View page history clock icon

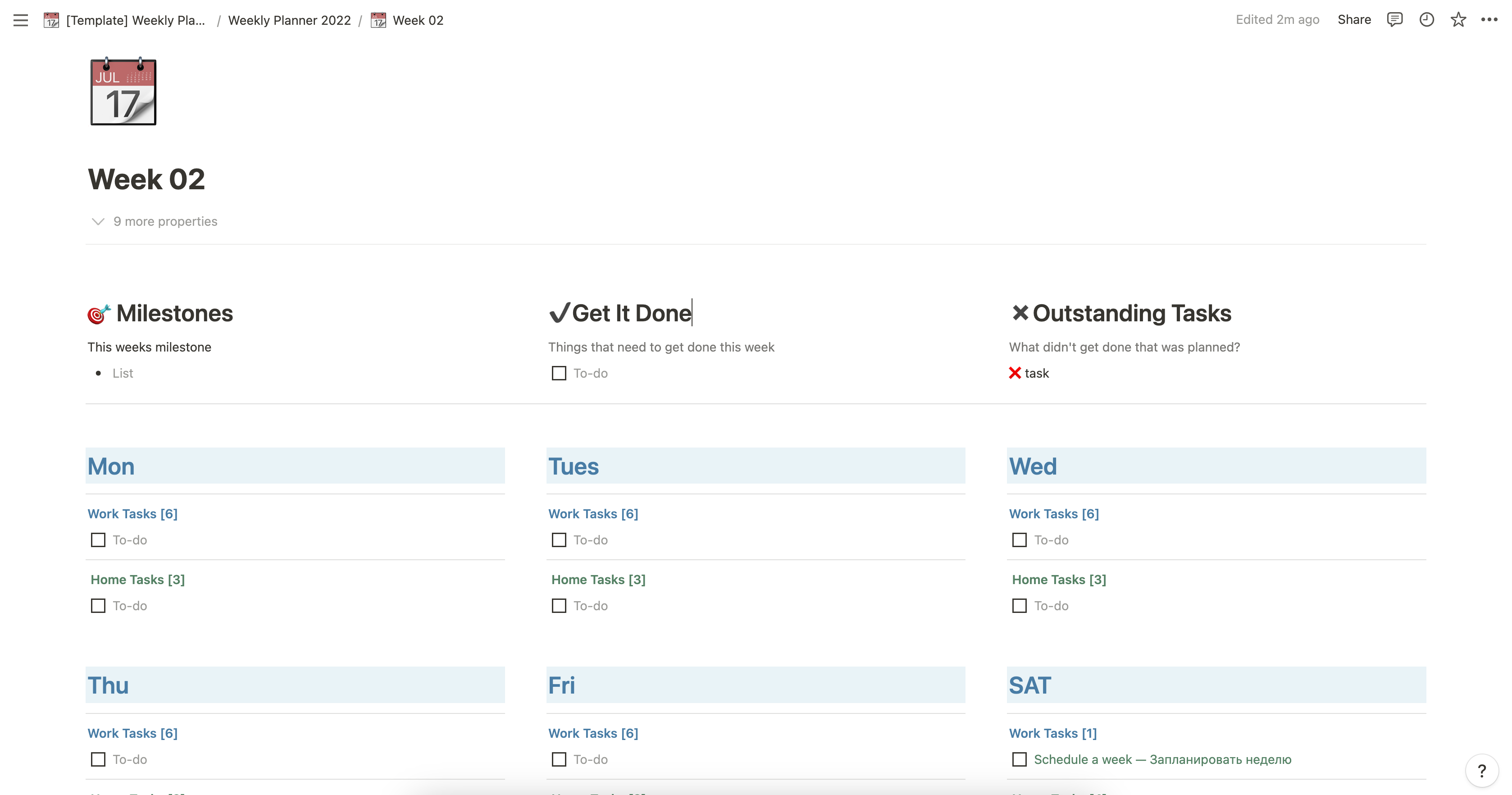(1426, 19)
